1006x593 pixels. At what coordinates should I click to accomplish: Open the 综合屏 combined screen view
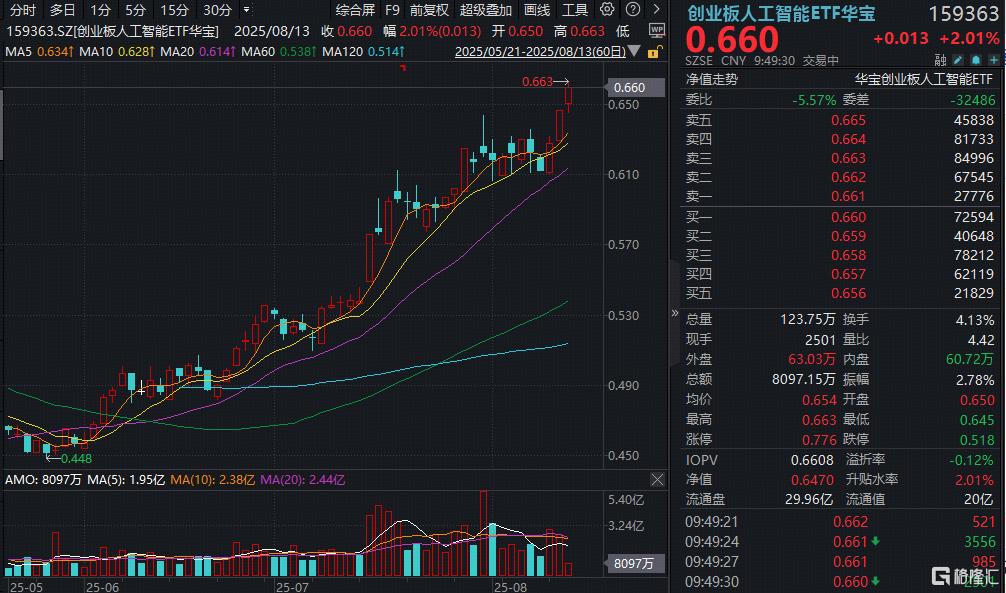coord(355,10)
